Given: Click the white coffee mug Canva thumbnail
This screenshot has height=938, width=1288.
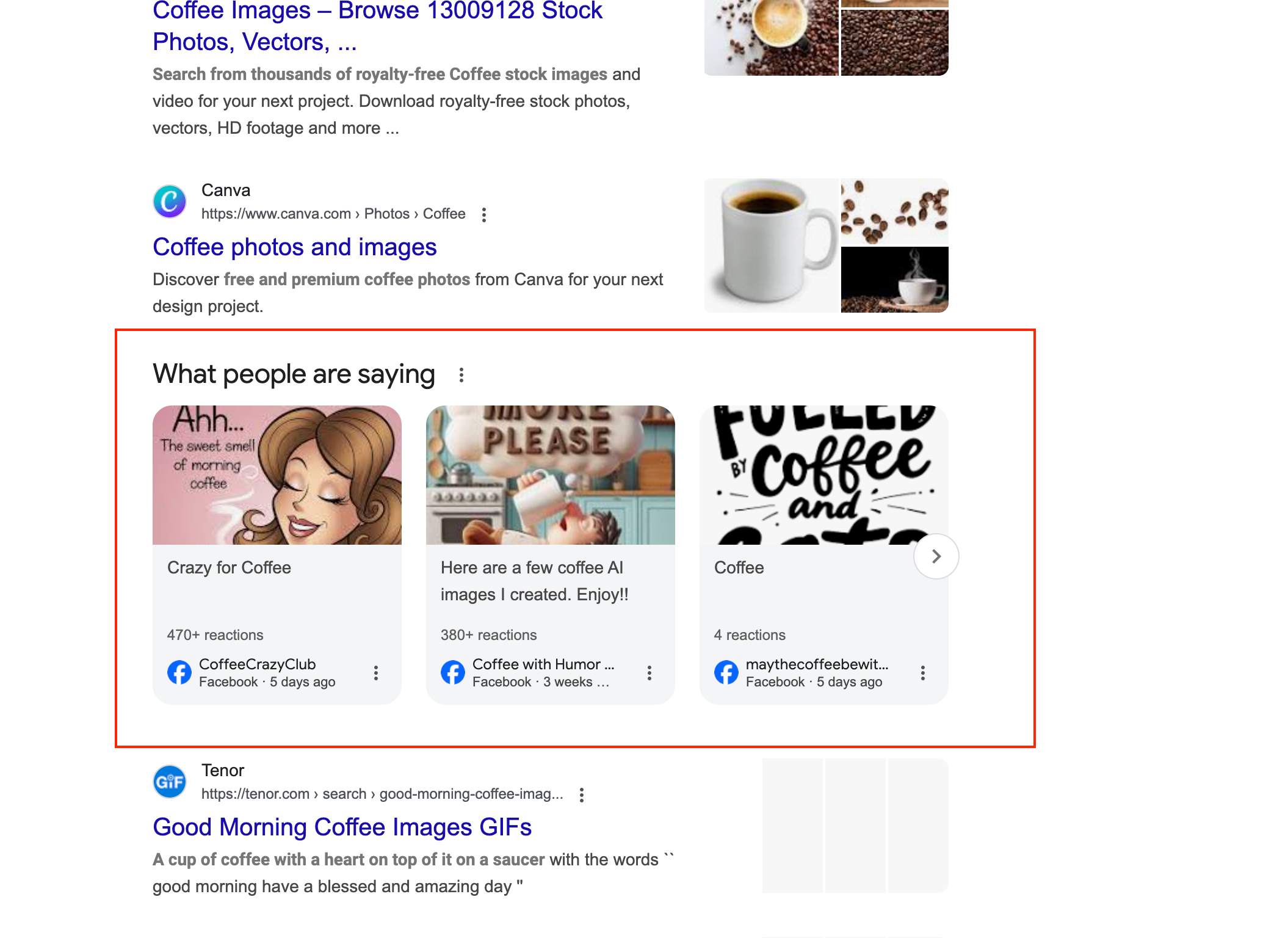Looking at the screenshot, I should pos(772,245).
